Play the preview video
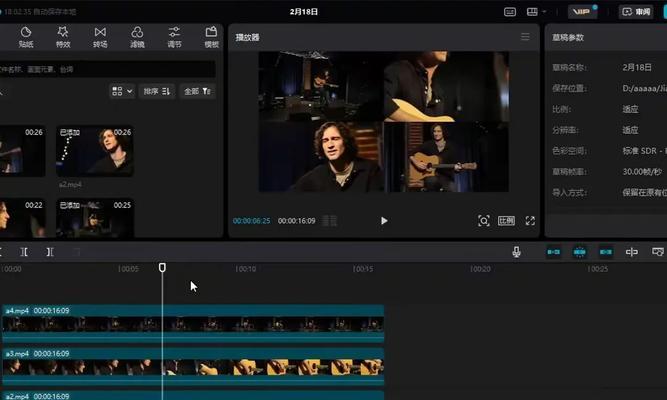 tap(384, 220)
